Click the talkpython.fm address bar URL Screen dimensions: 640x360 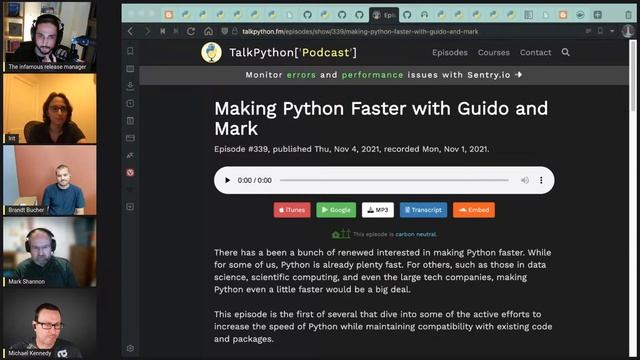point(360,31)
